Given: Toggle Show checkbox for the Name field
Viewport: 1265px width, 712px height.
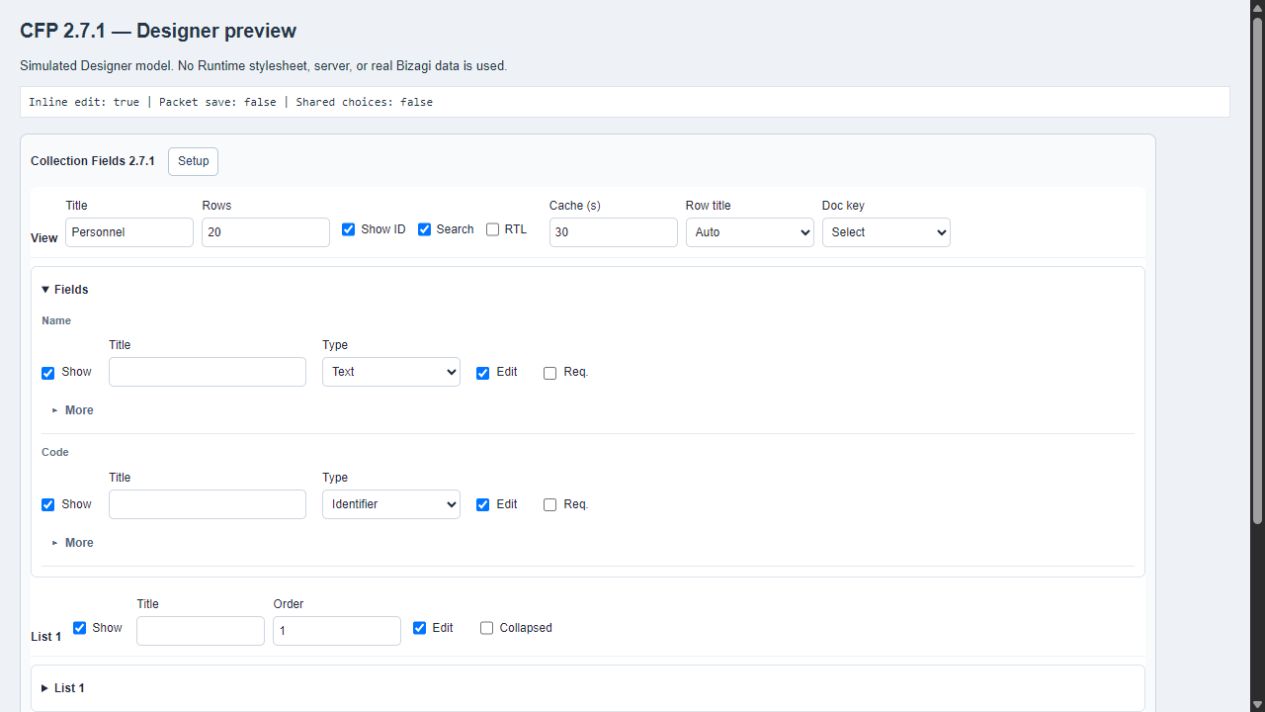Looking at the screenshot, I should (48, 373).
